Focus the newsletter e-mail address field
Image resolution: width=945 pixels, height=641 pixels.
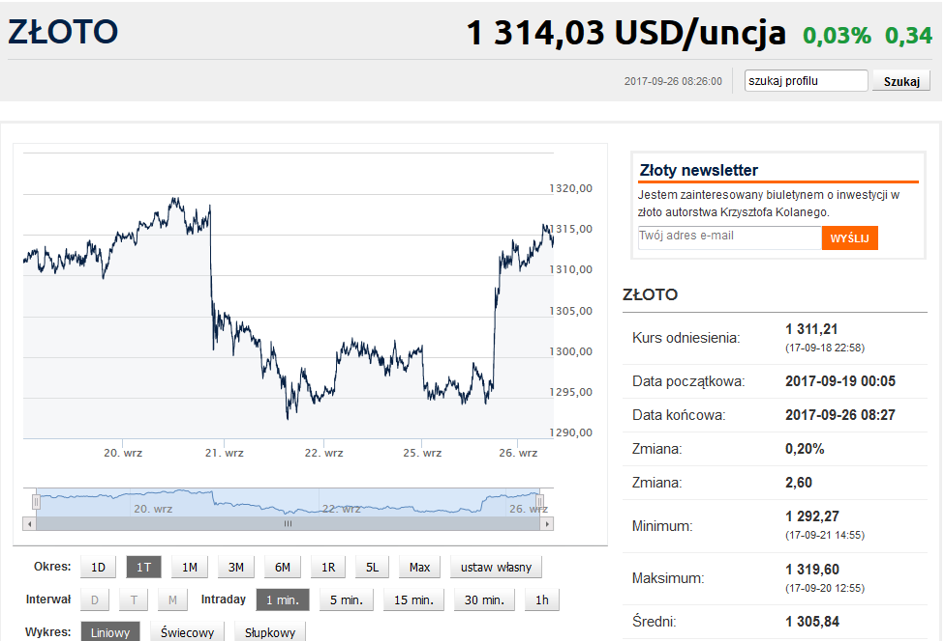tap(729, 237)
